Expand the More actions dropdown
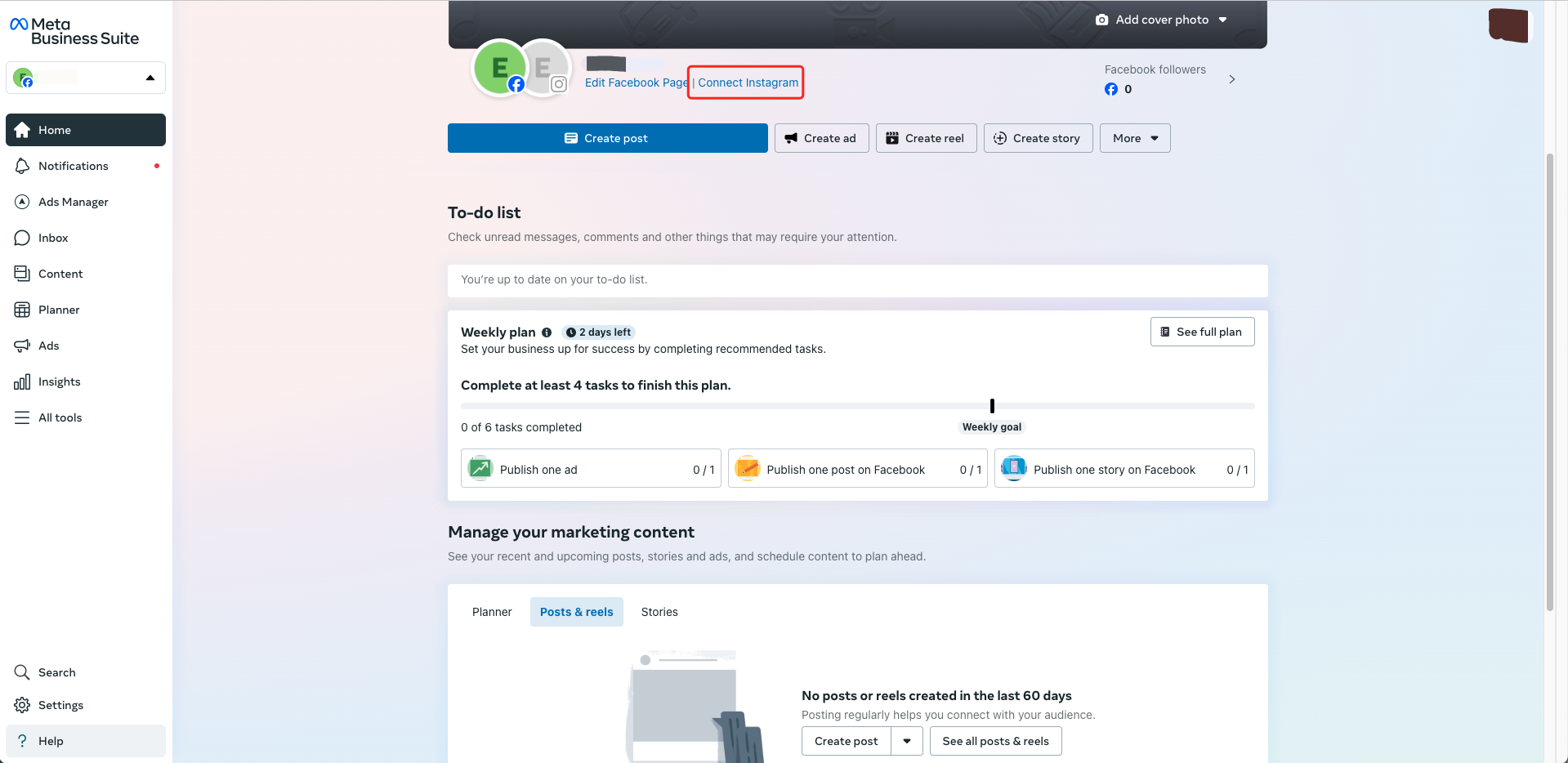The image size is (1568, 763). [x=1135, y=138]
